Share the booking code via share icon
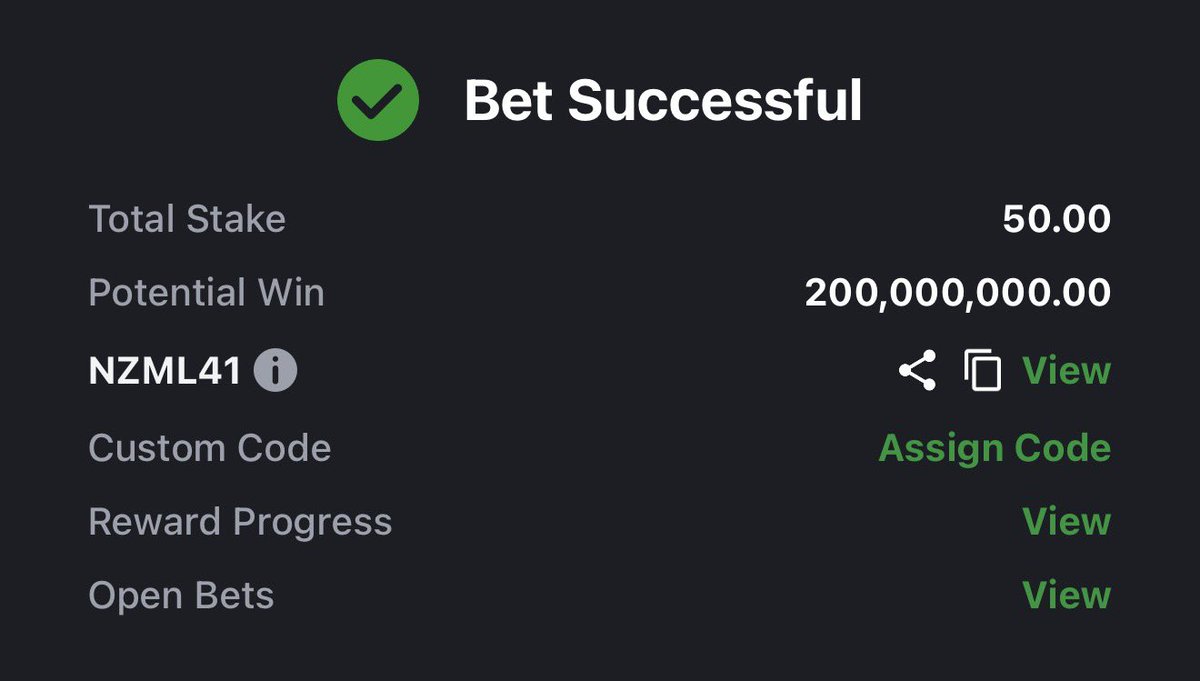 point(917,371)
